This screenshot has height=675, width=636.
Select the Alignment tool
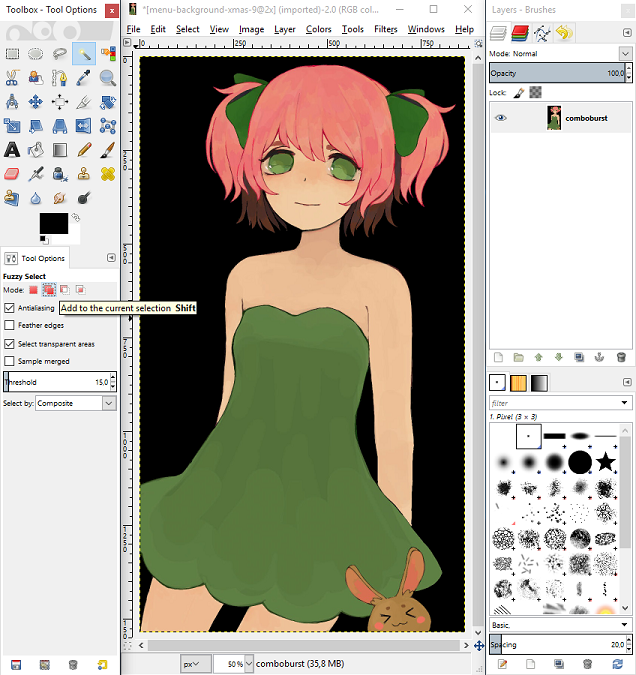60,102
